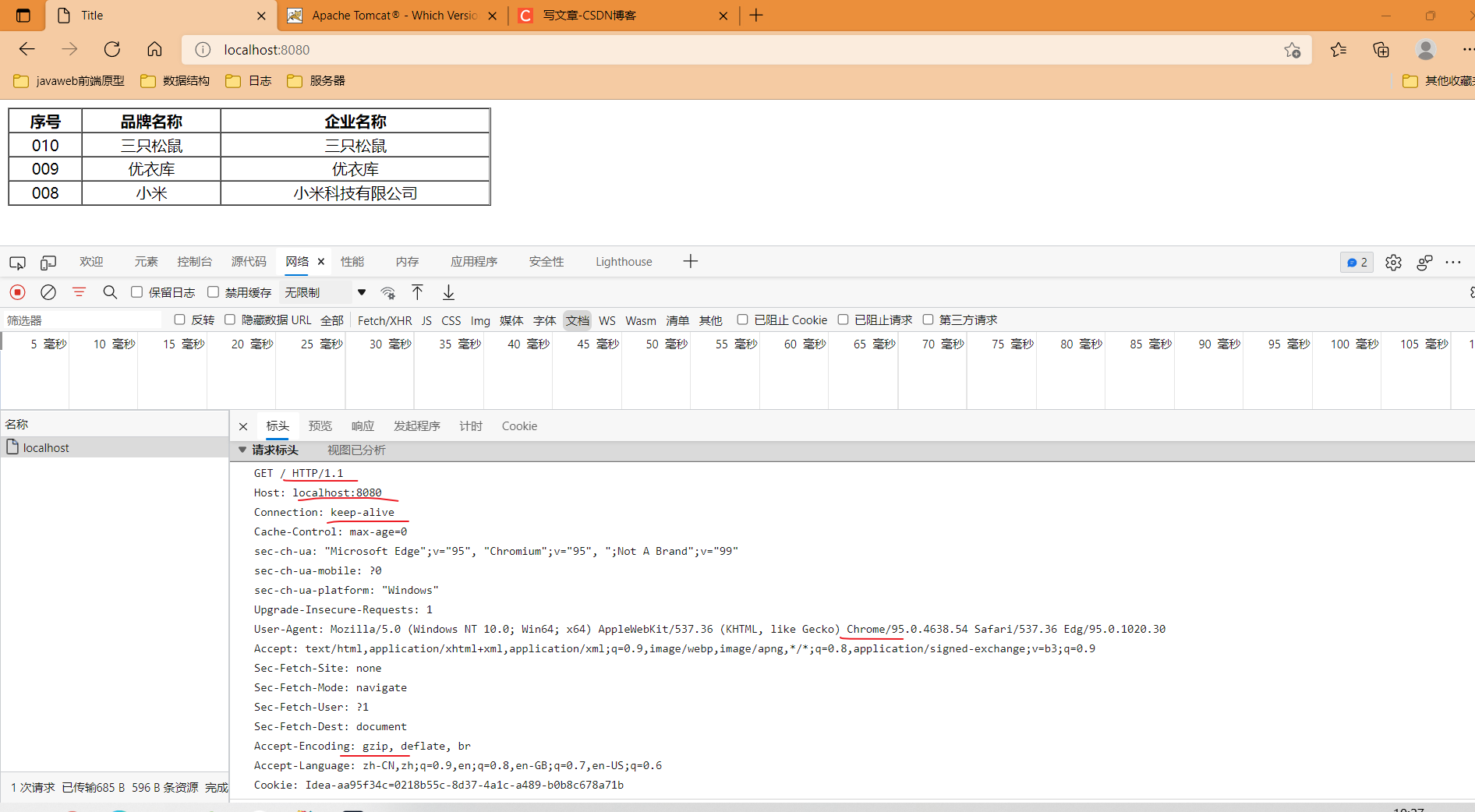
Task: Enable the 保留日志 checkbox
Action: pos(136,292)
